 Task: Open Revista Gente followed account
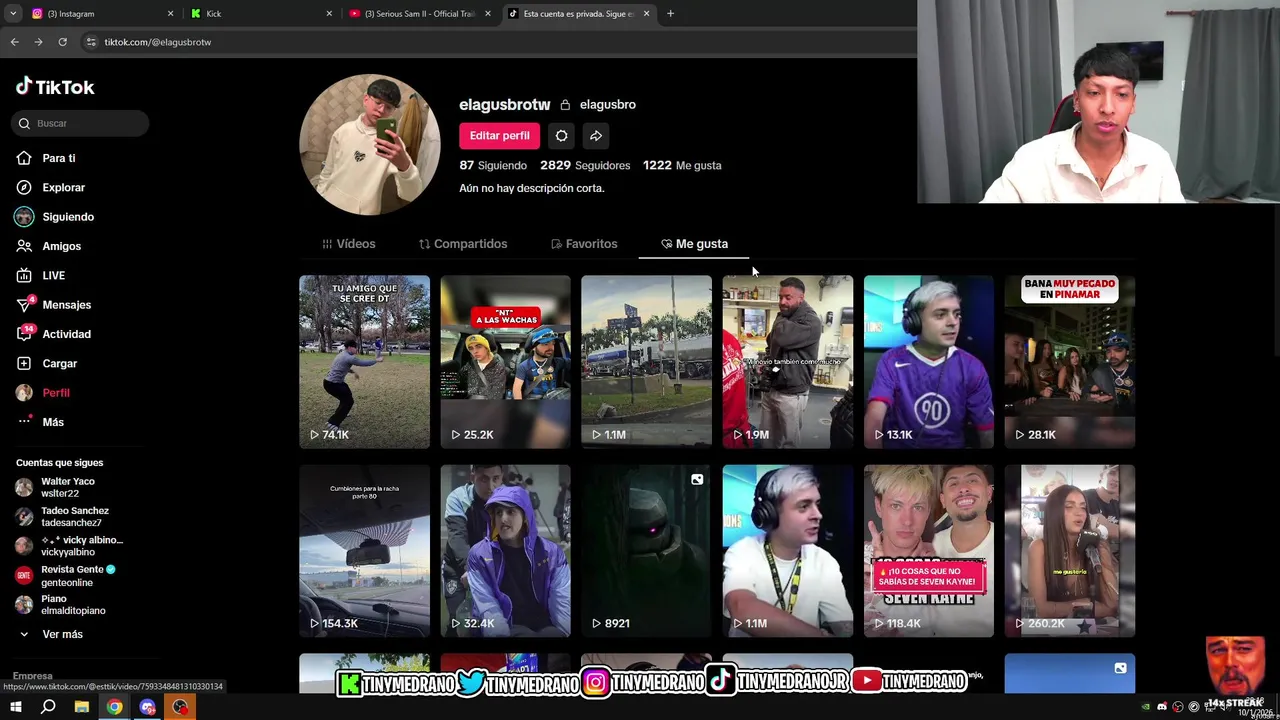coord(71,575)
